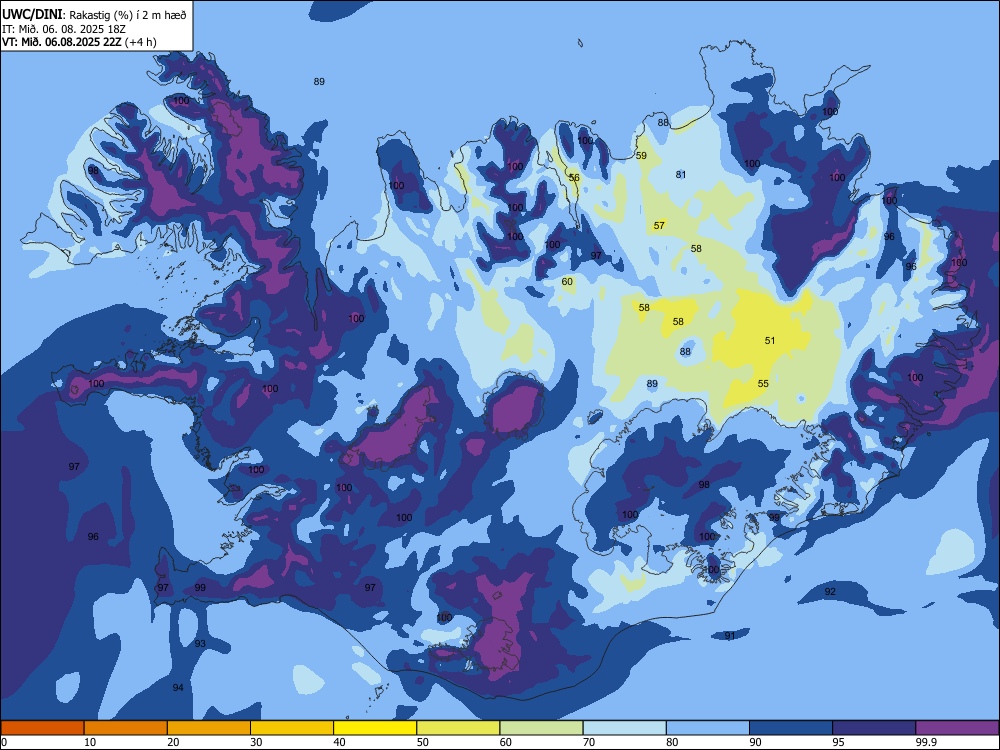Click the light blue 80–90 legend swatch
The image size is (1000, 750).
tap(708, 728)
